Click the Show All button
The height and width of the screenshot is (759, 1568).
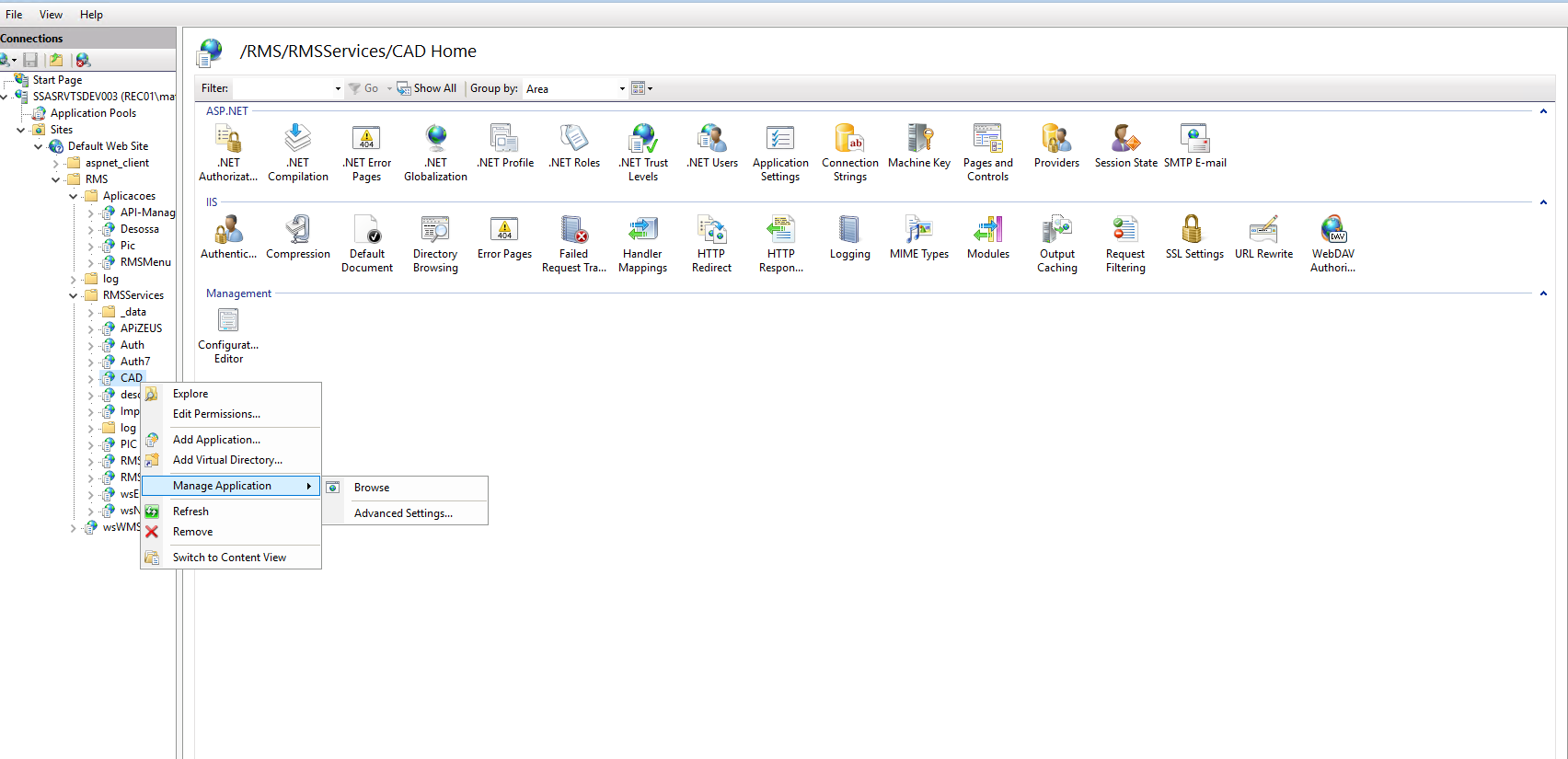click(x=427, y=88)
